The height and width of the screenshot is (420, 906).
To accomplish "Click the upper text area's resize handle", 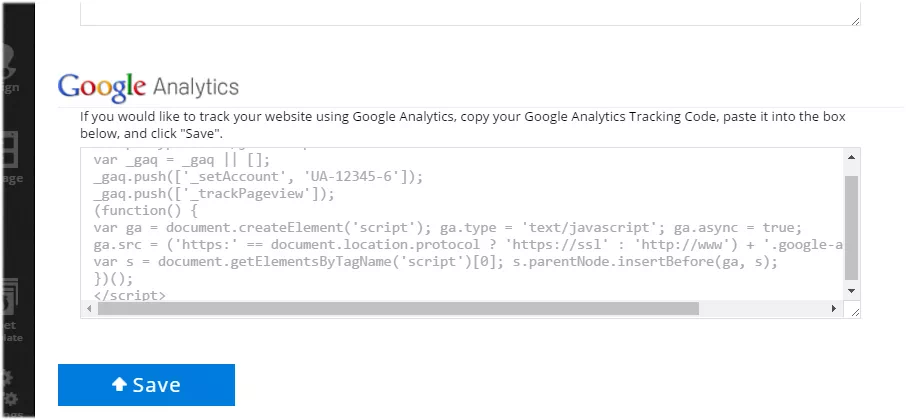I will coord(854,19).
